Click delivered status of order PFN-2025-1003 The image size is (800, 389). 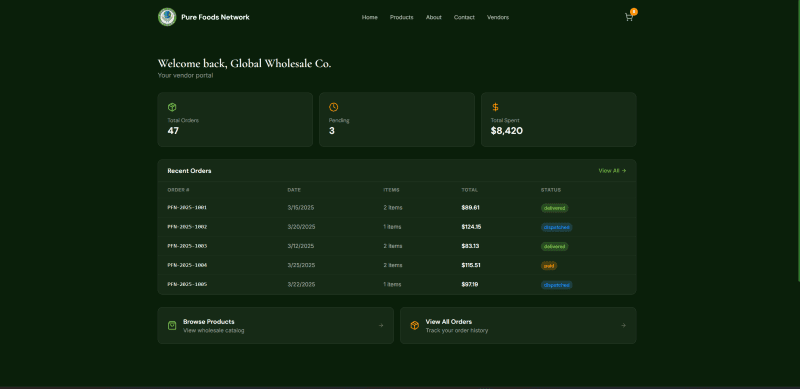pyautogui.click(x=555, y=247)
